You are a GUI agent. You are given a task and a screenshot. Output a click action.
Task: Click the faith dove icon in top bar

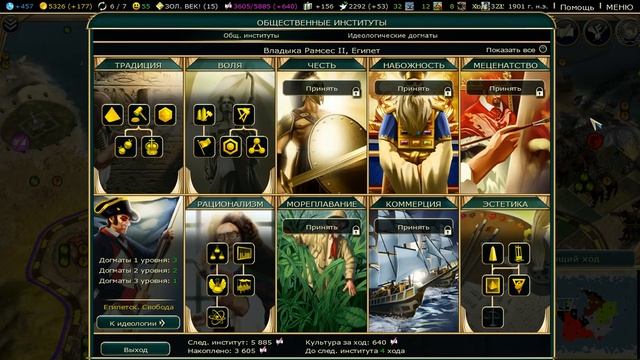(x=343, y=6)
